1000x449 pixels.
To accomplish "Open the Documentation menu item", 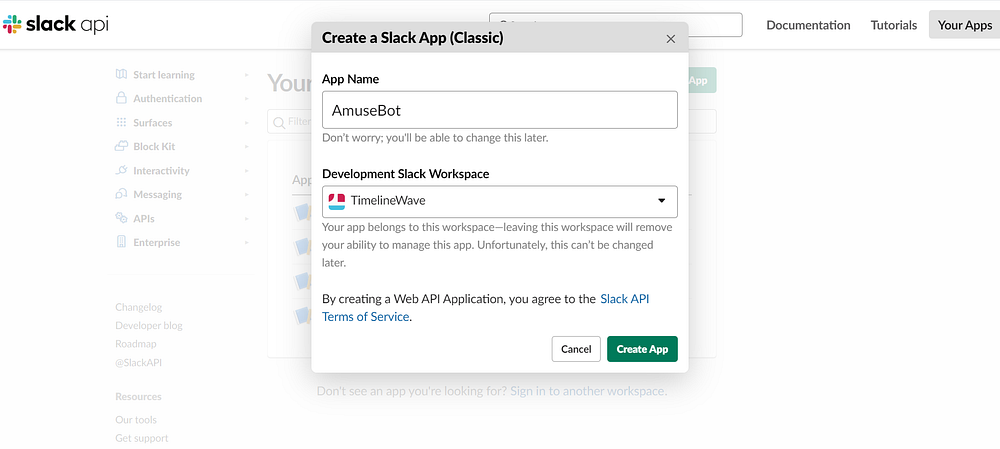I will pyautogui.click(x=808, y=25).
